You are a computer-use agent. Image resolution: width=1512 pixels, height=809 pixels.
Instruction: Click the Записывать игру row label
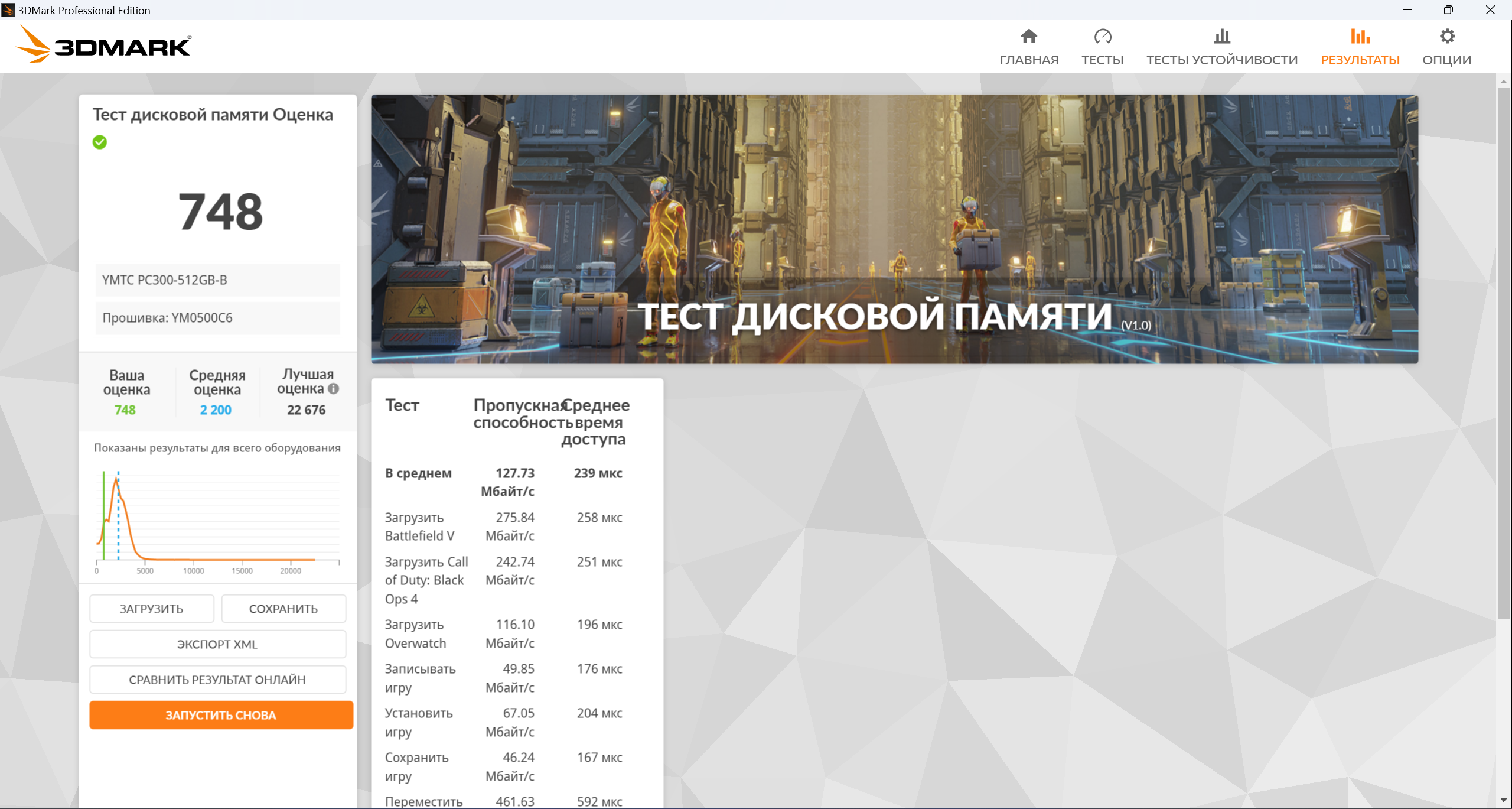click(x=420, y=678)
